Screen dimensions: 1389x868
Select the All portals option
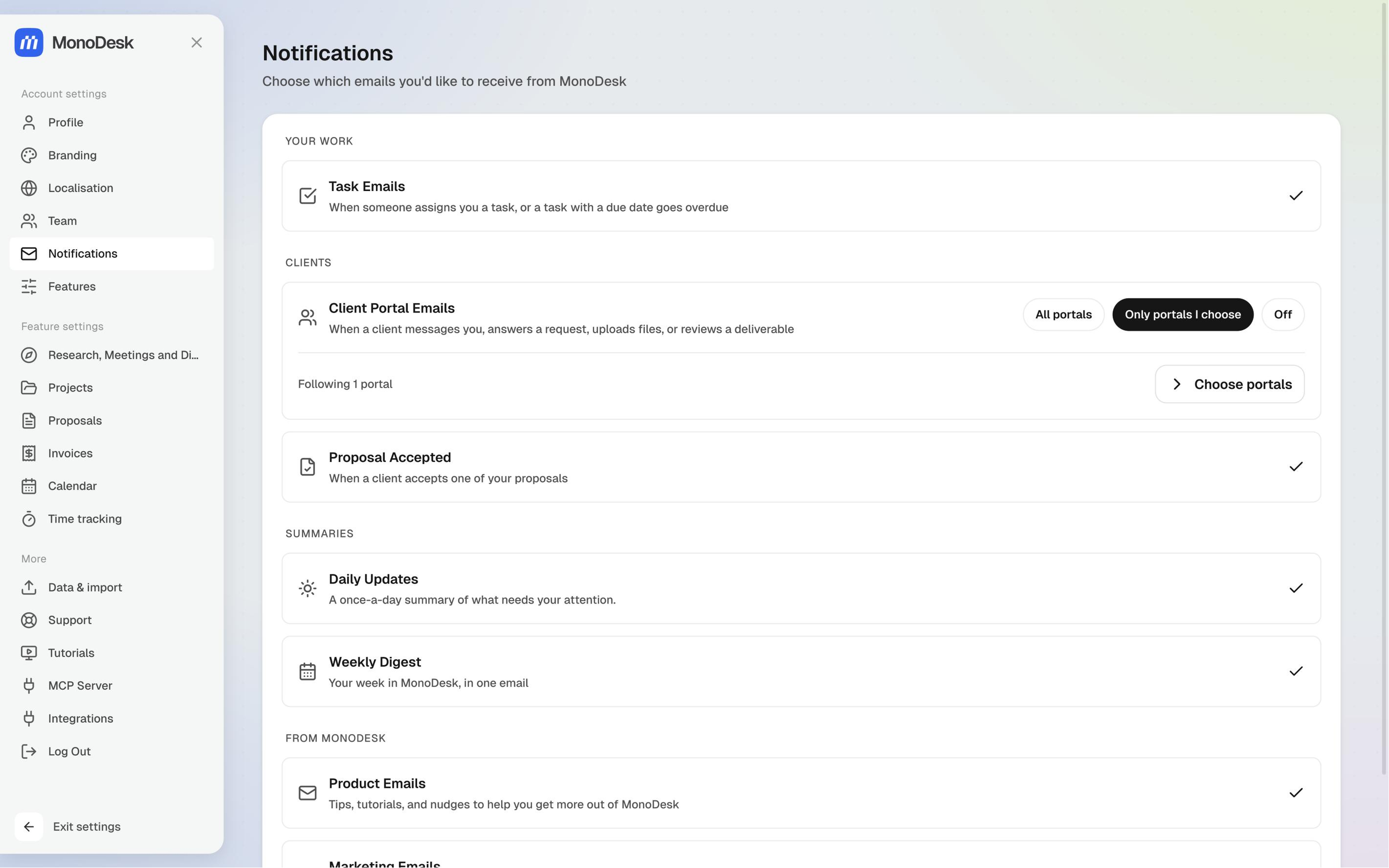pos(1063,314)
